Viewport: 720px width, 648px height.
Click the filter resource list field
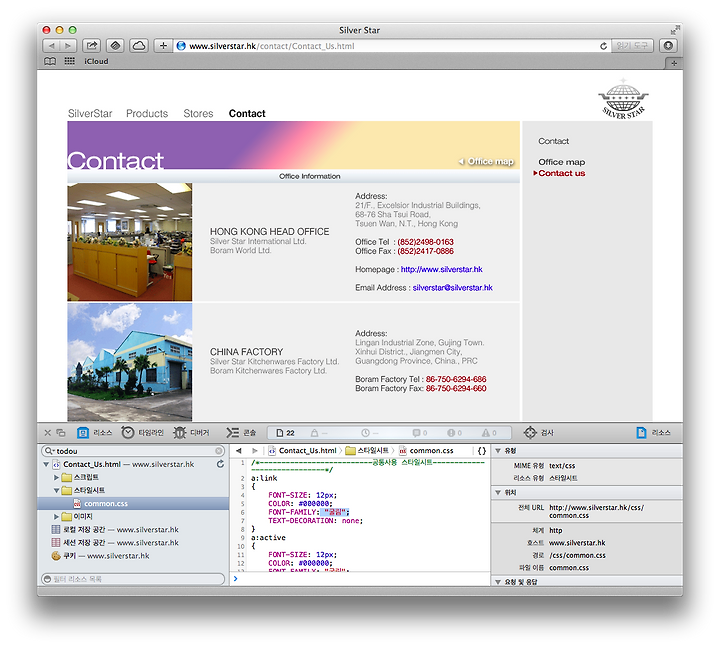[133, 579]
